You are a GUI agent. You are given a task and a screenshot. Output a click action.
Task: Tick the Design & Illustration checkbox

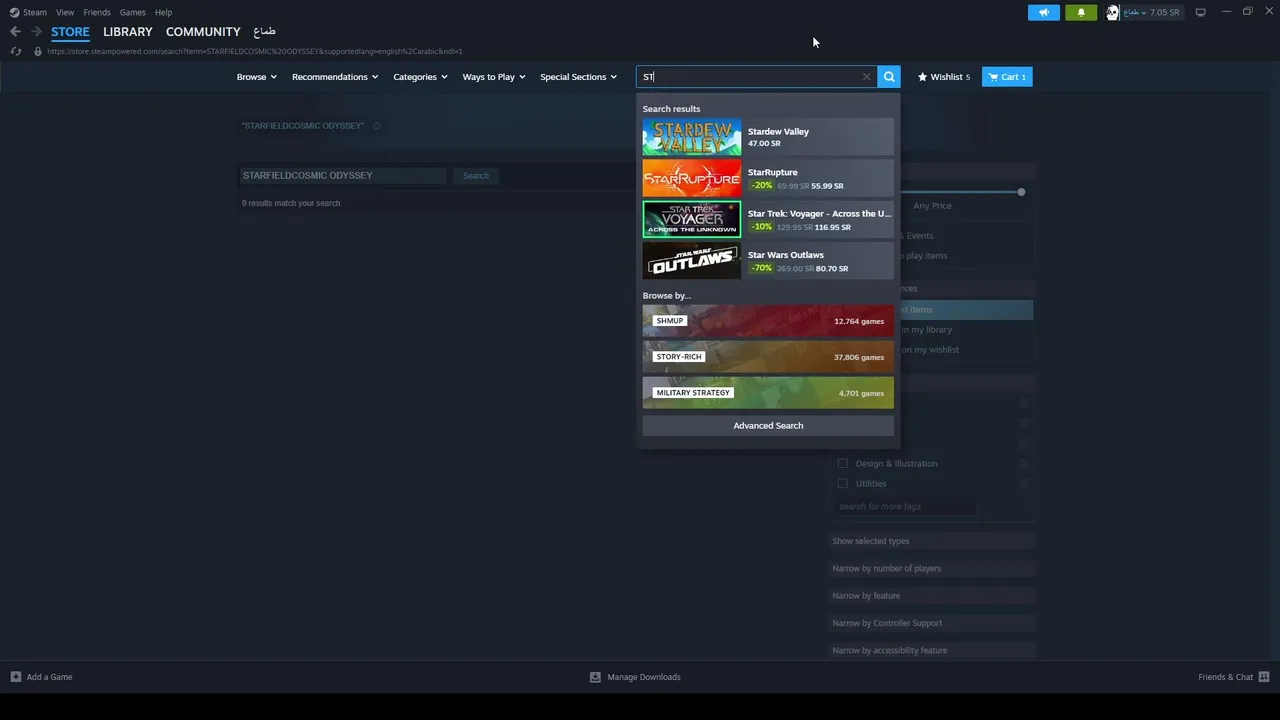point(842,463)
